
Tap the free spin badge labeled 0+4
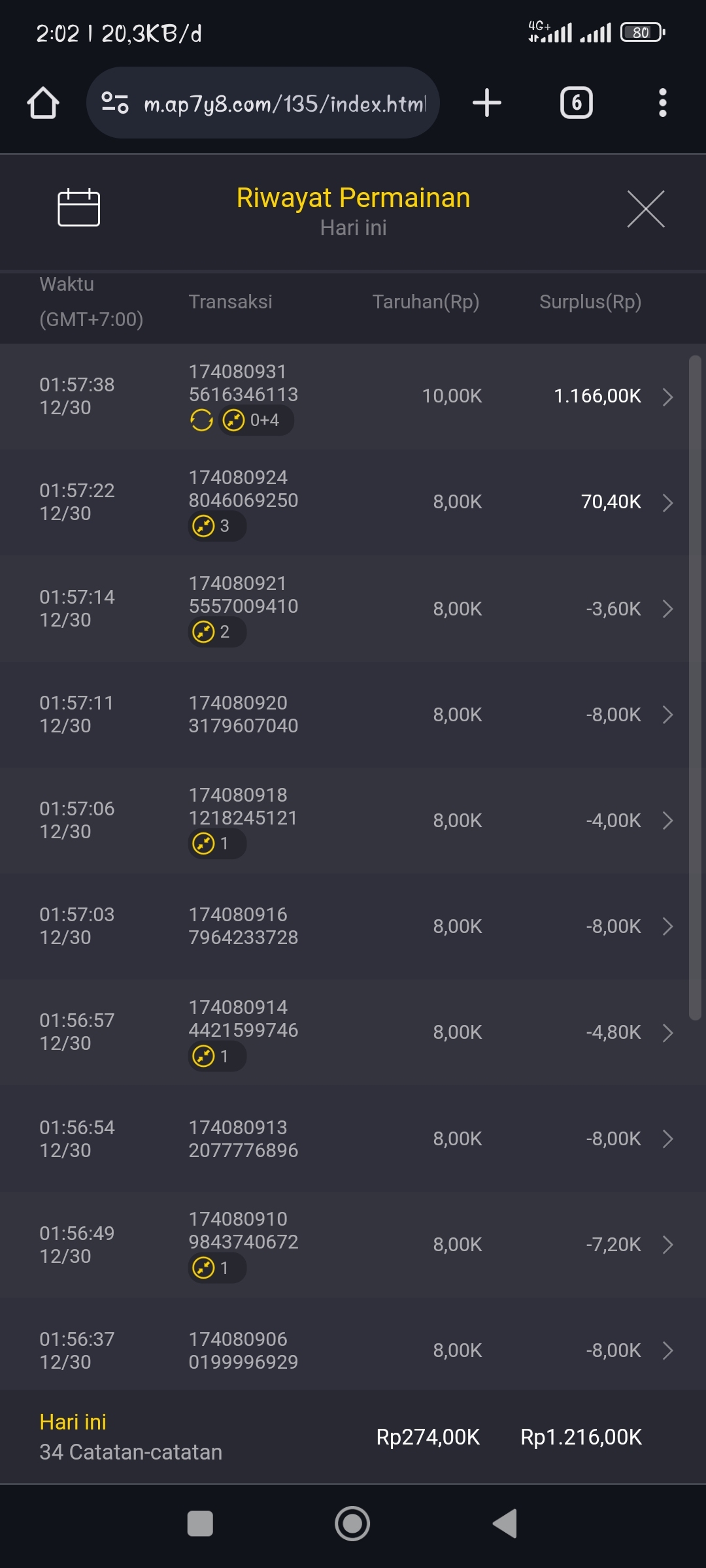(x=256, y=420)
